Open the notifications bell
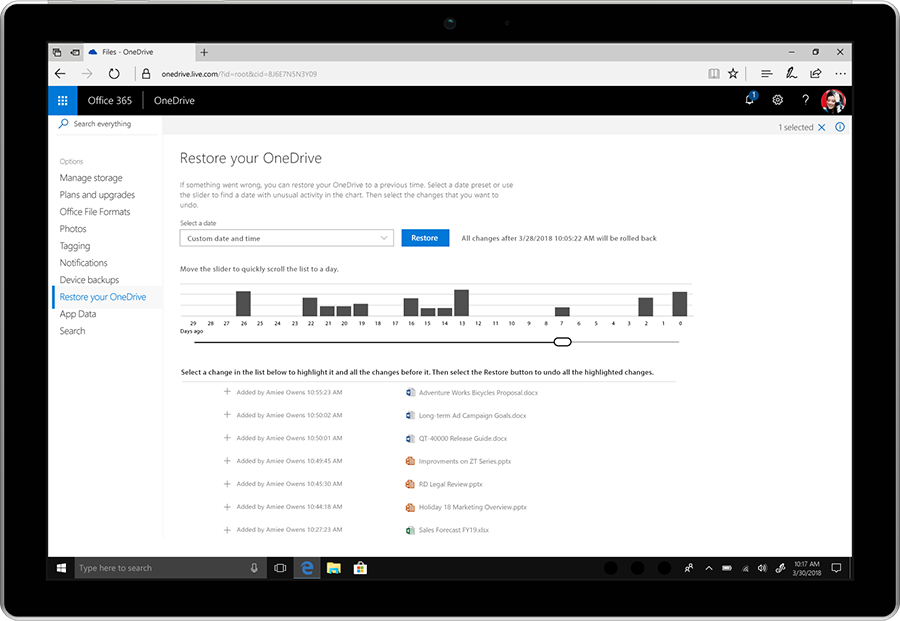This screenshot has width=900, height=621. pyautogui.click(x=748, y=100)
